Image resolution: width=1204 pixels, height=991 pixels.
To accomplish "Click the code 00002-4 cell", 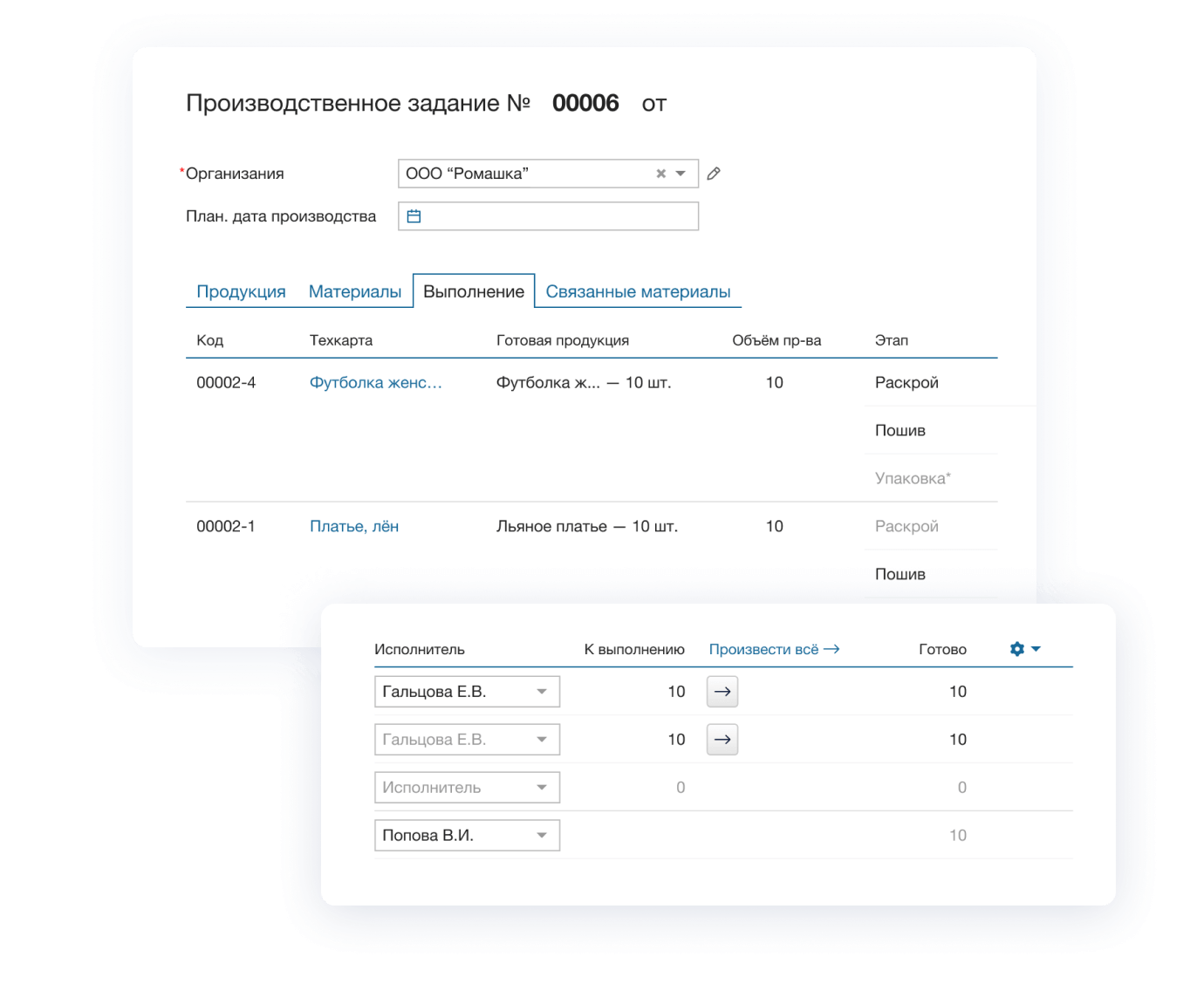I will (x=226, y=383).
